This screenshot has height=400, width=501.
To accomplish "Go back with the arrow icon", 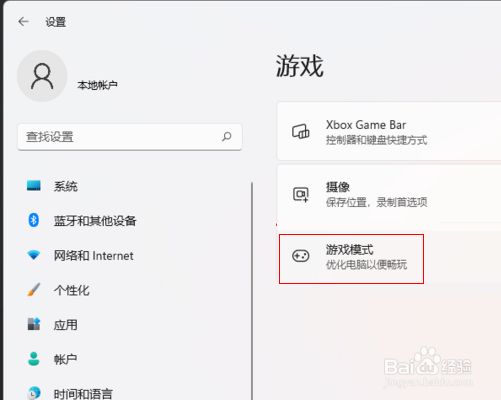I will (x=23, y=22).
